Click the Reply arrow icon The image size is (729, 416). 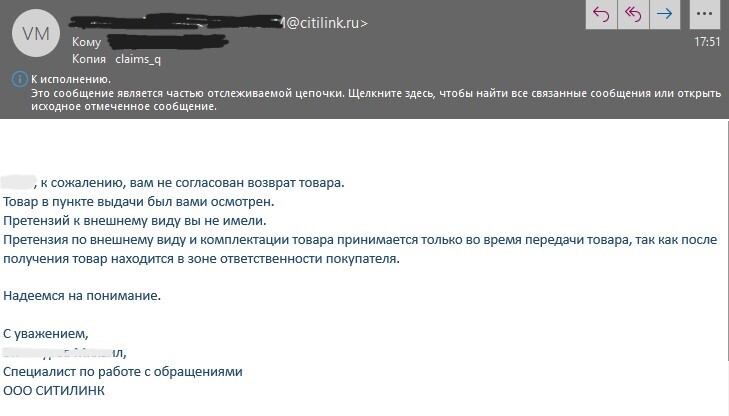click(602, 13)
